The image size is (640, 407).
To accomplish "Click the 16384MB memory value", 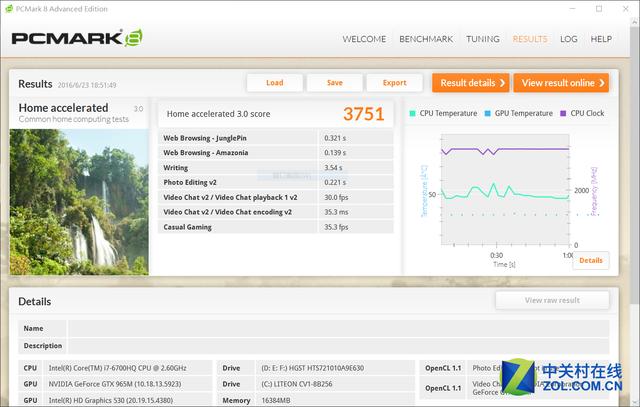I will pyautogui.click(x=276, y=400).
